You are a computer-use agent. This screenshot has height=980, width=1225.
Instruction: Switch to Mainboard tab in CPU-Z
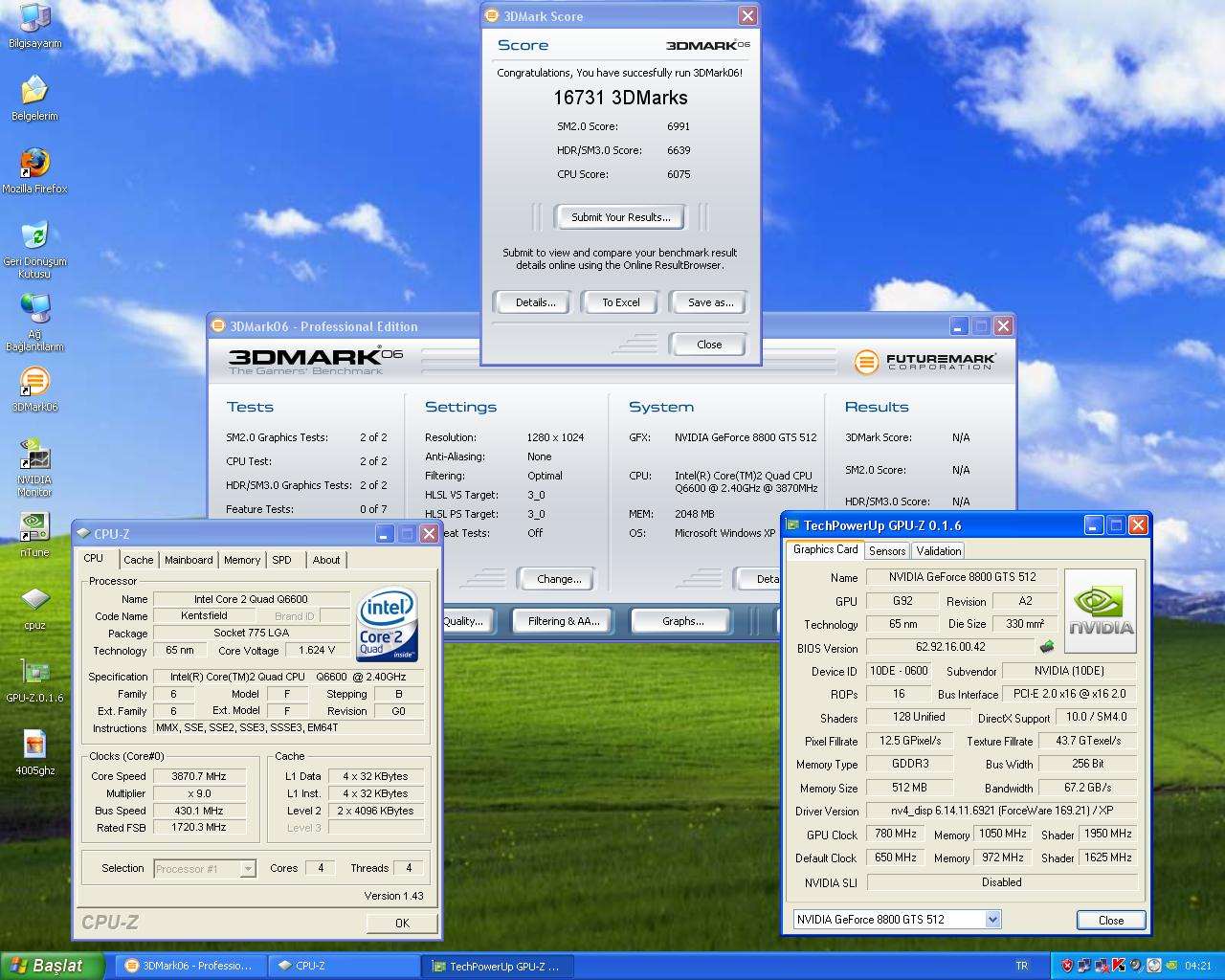tap(189, 560)
